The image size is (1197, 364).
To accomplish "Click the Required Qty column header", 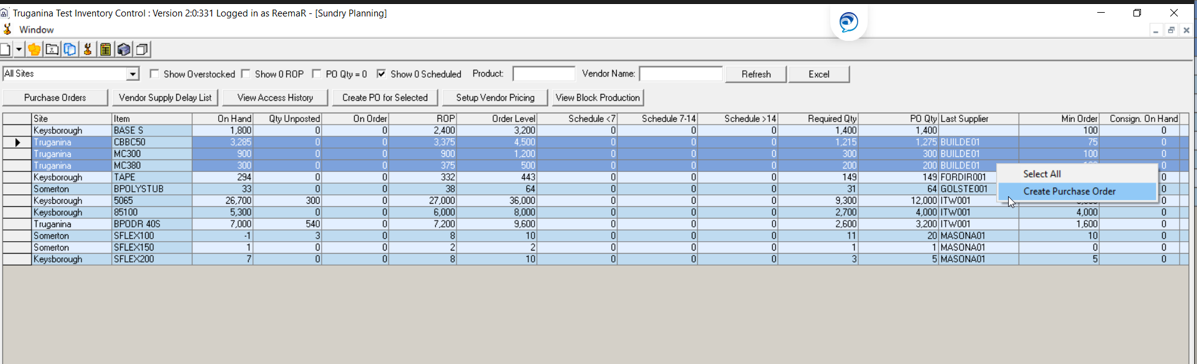I will click(819, 119).
